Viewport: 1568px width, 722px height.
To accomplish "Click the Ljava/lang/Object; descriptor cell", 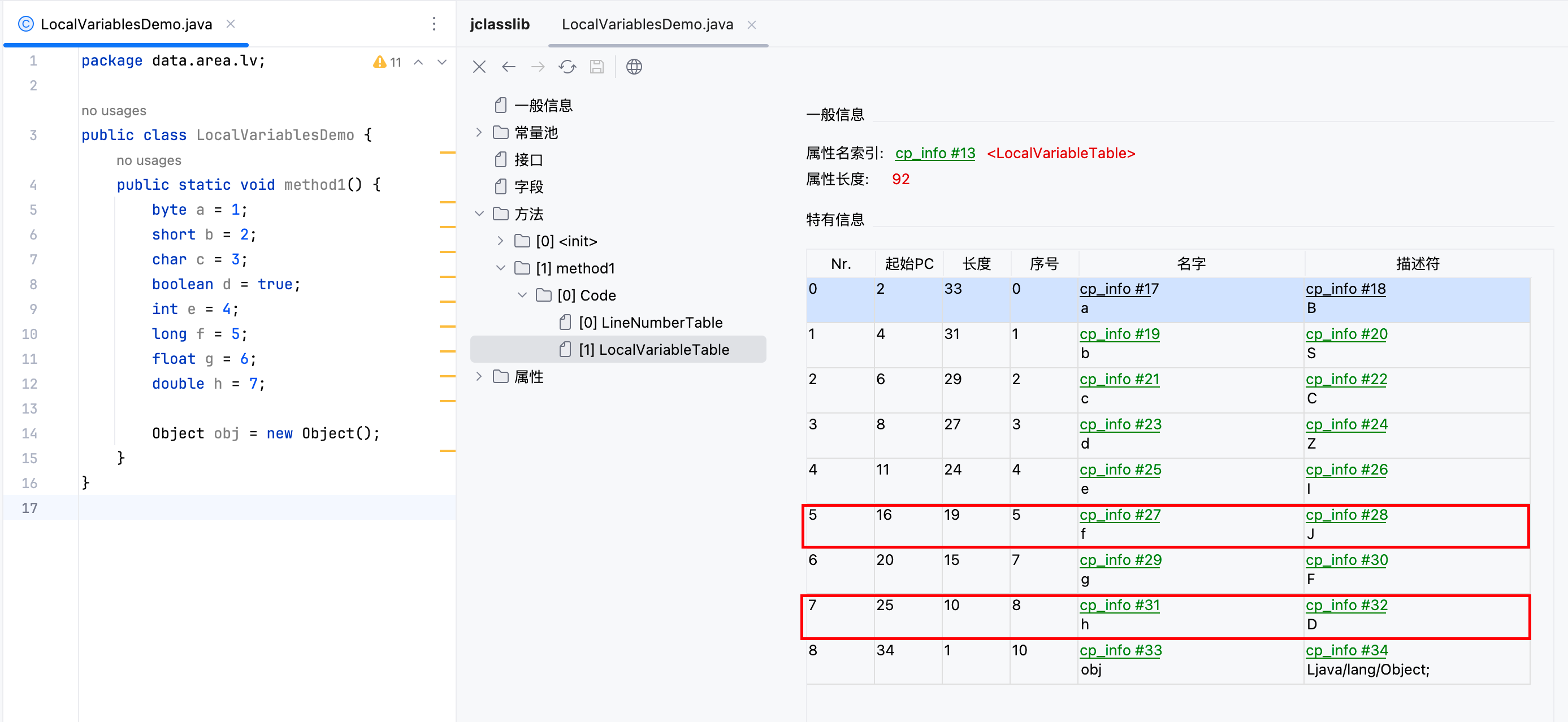I will [1368, 669].
